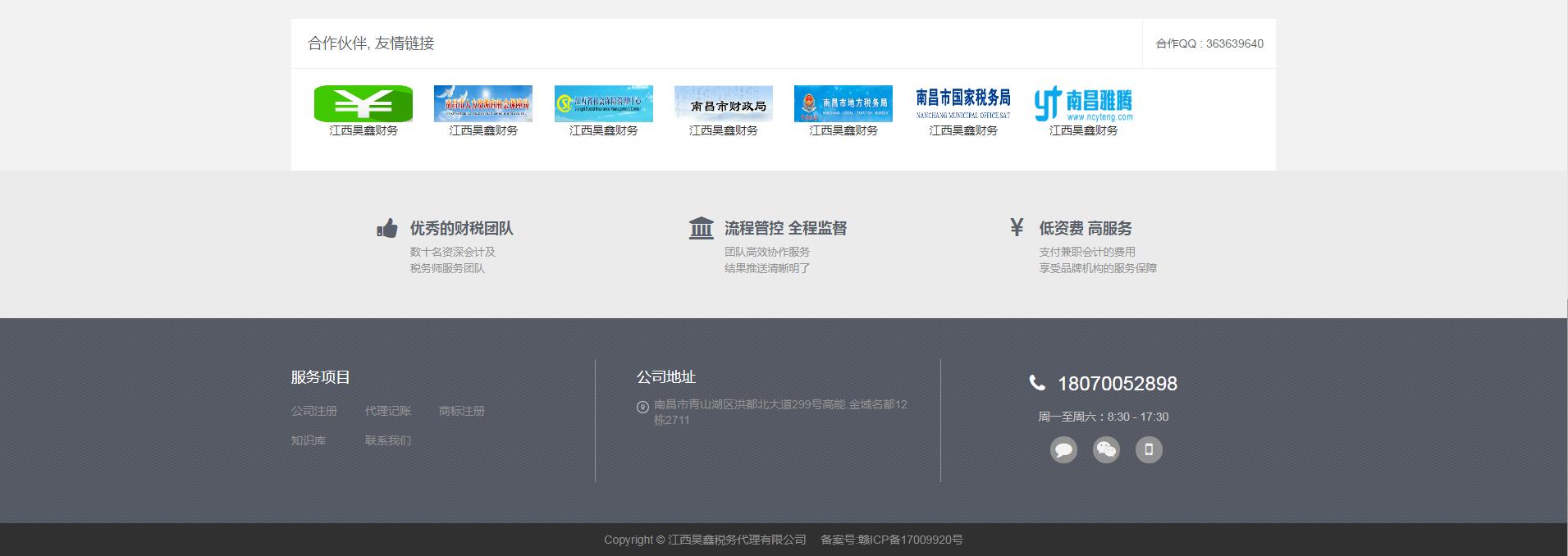Click the green yen partner logo

[363, 103]
